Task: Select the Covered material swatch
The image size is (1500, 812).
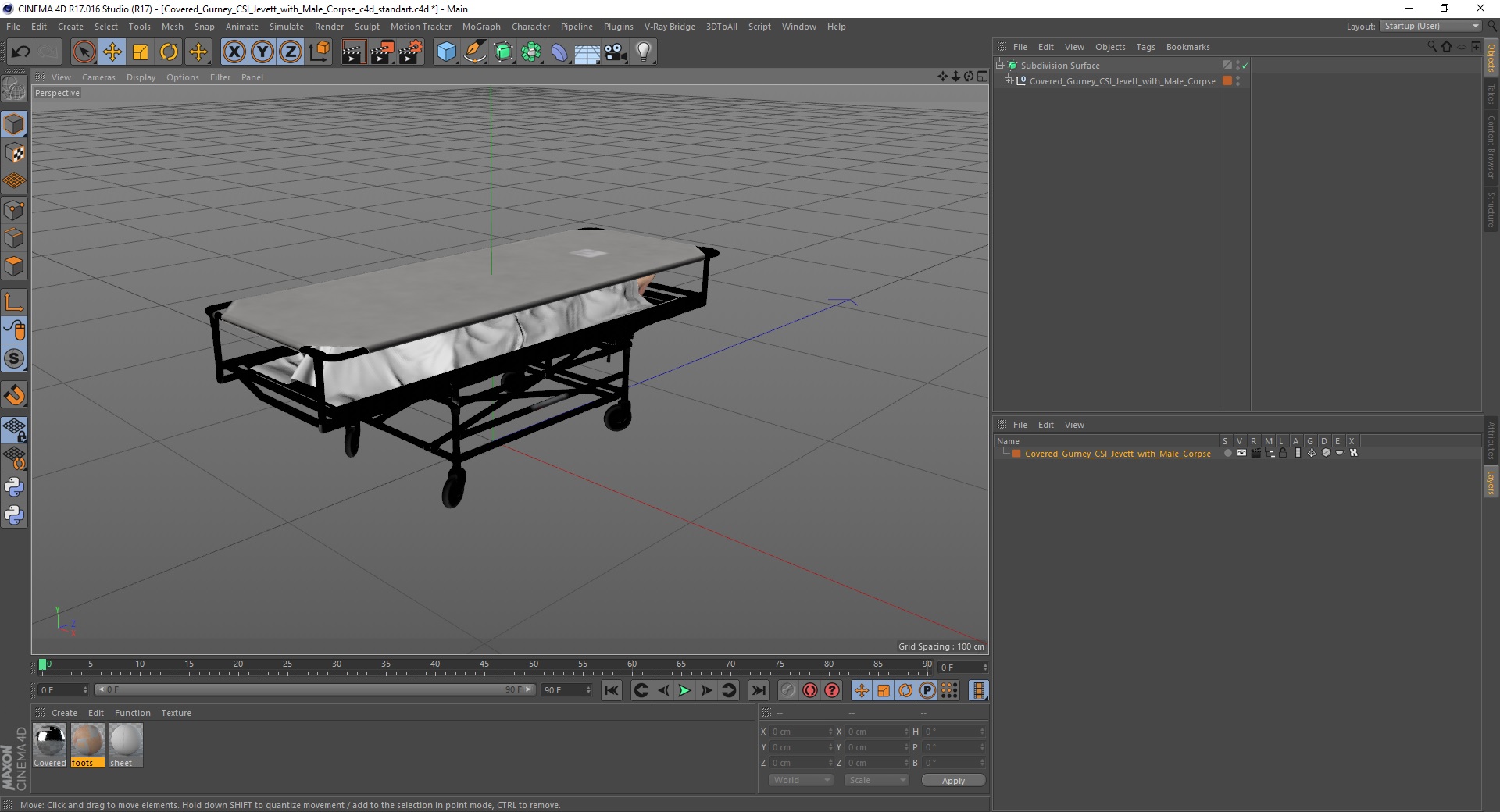Action: pos(50,746)
